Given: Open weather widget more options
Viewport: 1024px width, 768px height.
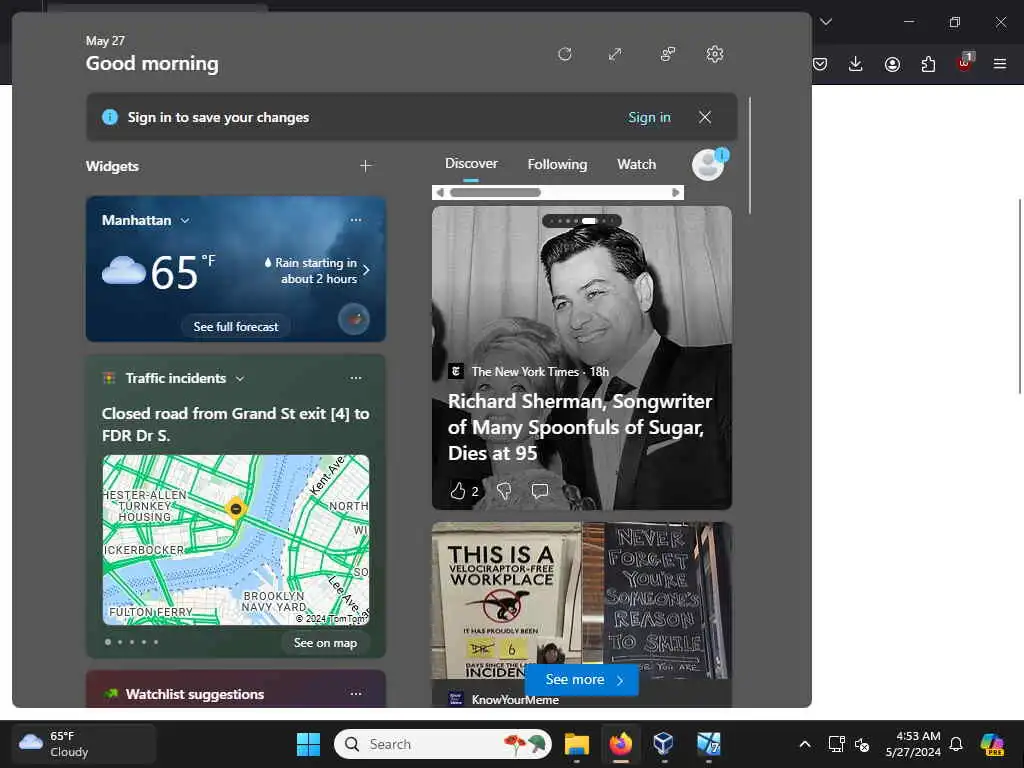Looking at the screenshot, I should point(356,220).
